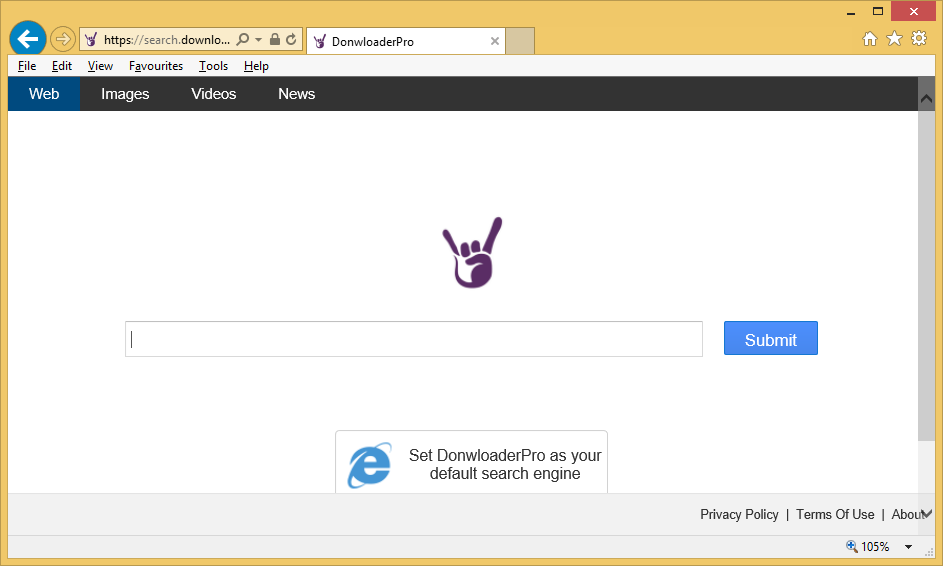Click the DonwloaderPro hand logo
The height and width of the screenshot is (566, 943).
pos(471,254)
